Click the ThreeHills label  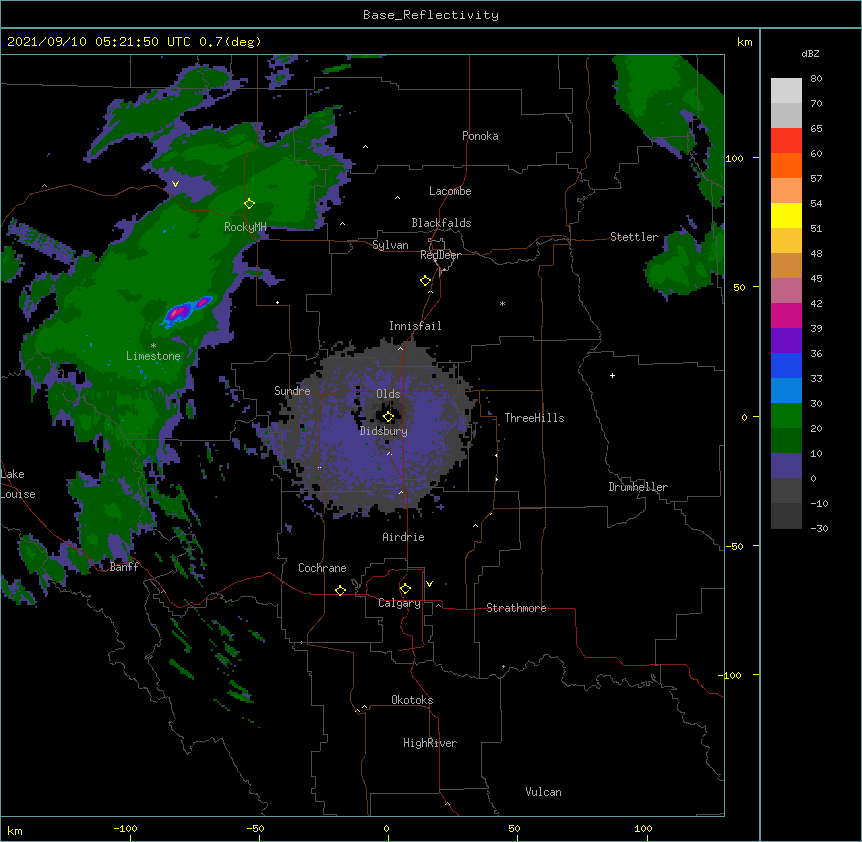point(534,418)
